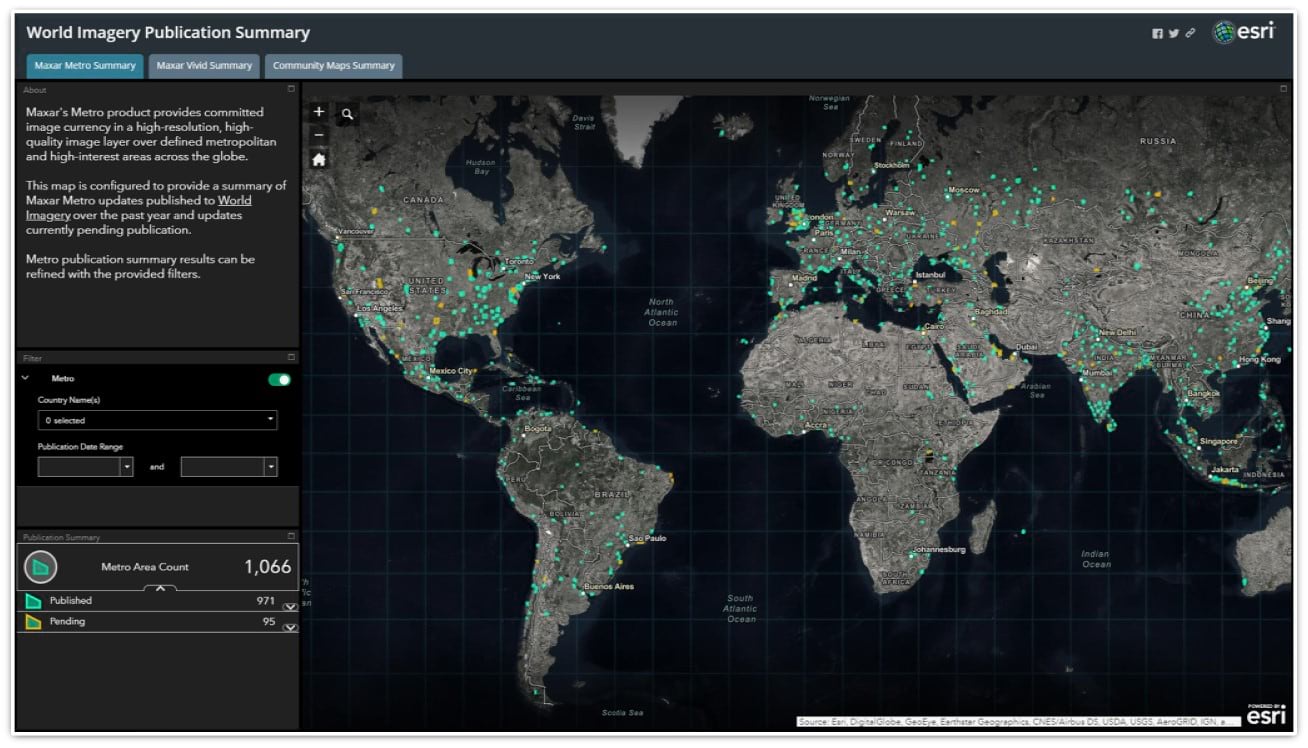Click the 1,066 total count value
Screen dimensions: 1308x748
pos(268,567)
